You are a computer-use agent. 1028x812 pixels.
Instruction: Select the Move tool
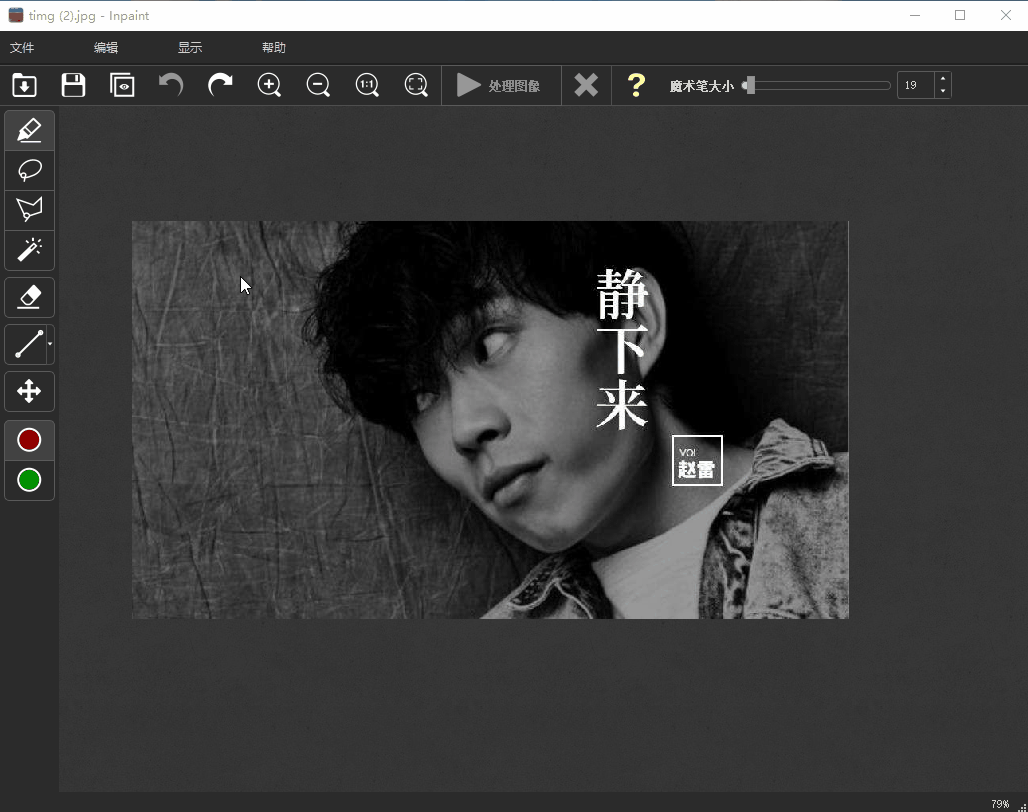point(30,392)
